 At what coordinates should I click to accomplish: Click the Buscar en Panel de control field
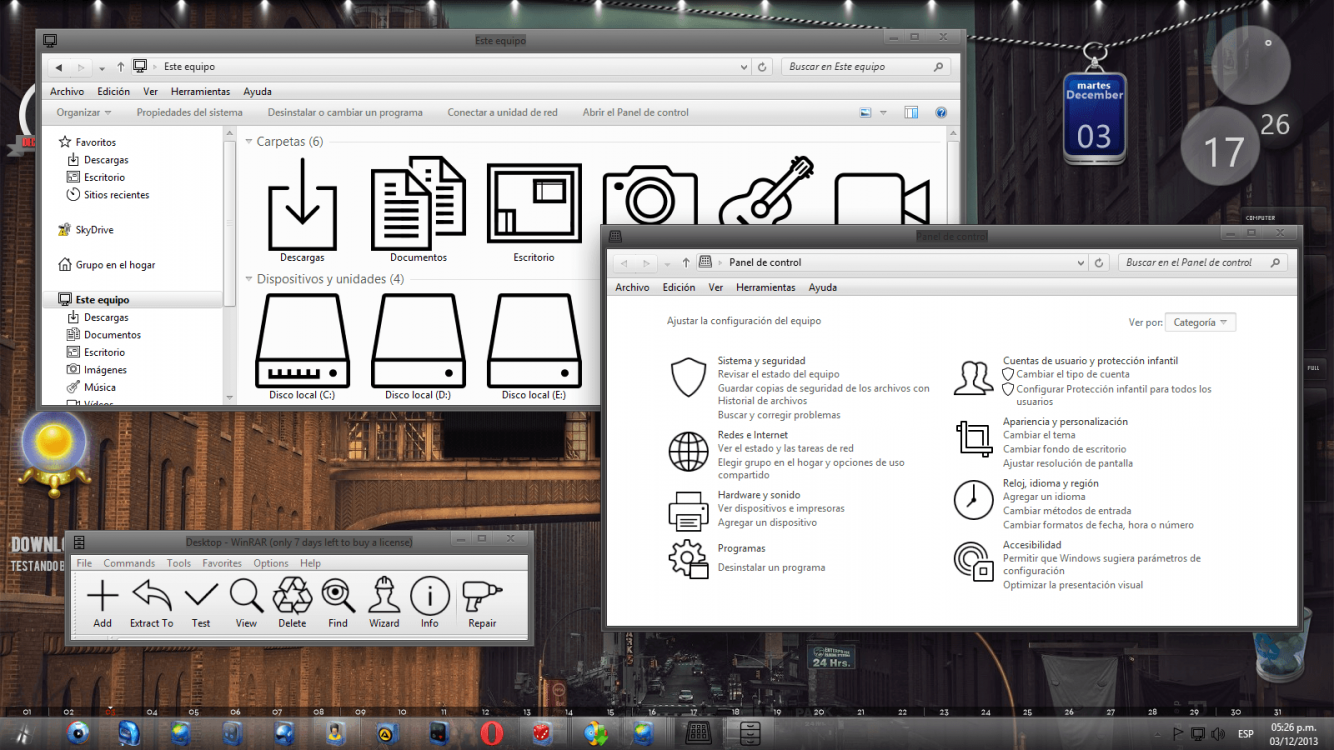tap(1188, 263)
